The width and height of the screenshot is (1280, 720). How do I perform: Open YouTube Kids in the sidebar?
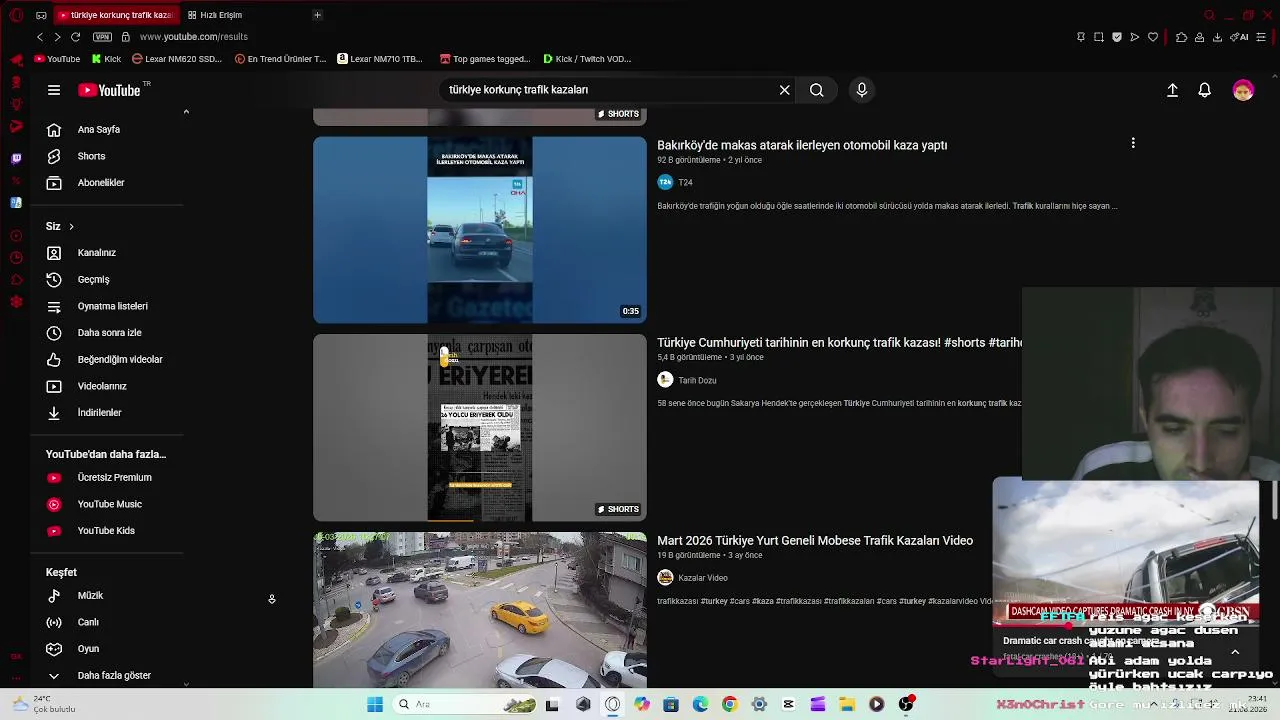click(105, 531)
